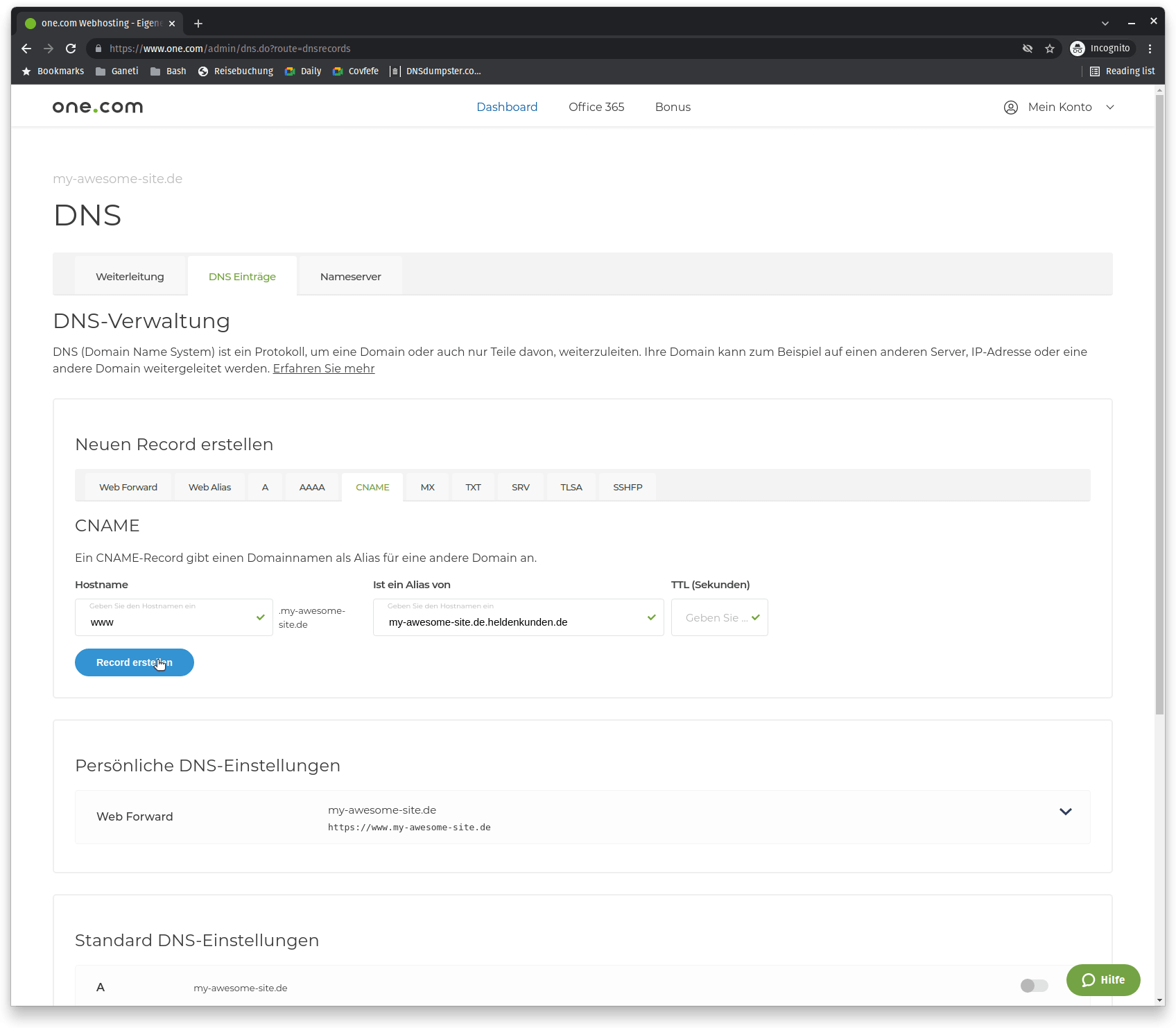Image resolution: width=1176 pixels, height=1028 pixels.
Task: Click the https://www.my-awesome-site.de forward target
Action: [x=409, y=828]
